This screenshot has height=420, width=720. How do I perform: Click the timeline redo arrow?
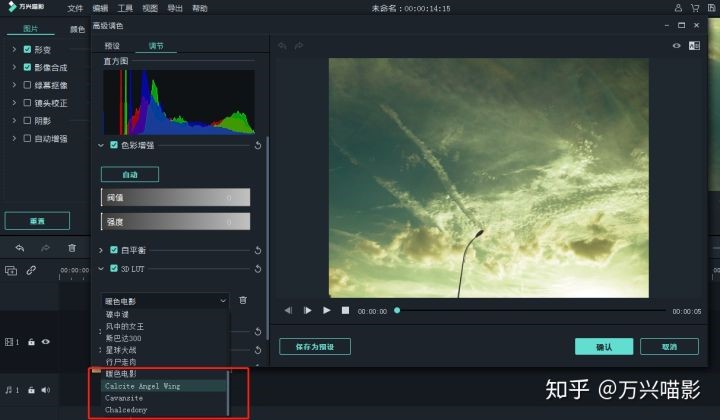pos(45,248)
